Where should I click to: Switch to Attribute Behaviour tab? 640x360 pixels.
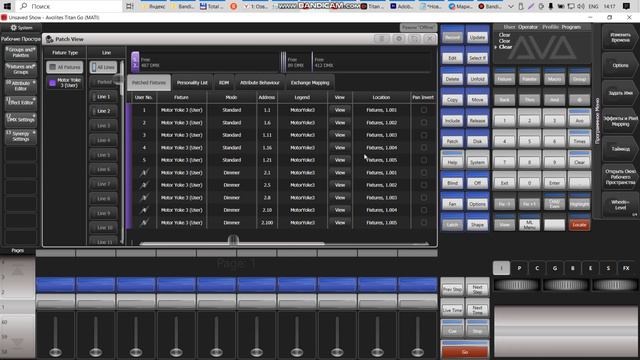(x=260, y=82)
